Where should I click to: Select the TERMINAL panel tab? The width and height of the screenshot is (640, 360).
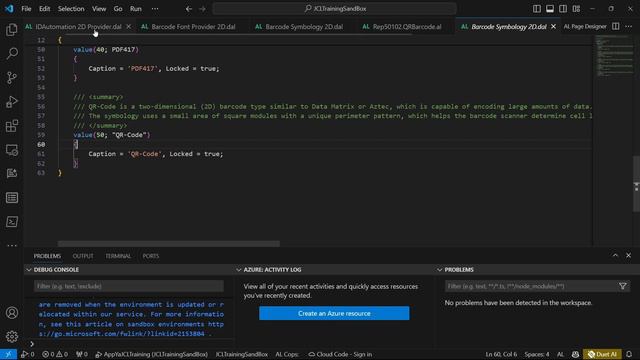pyautogui.click(x=118, y=256)
